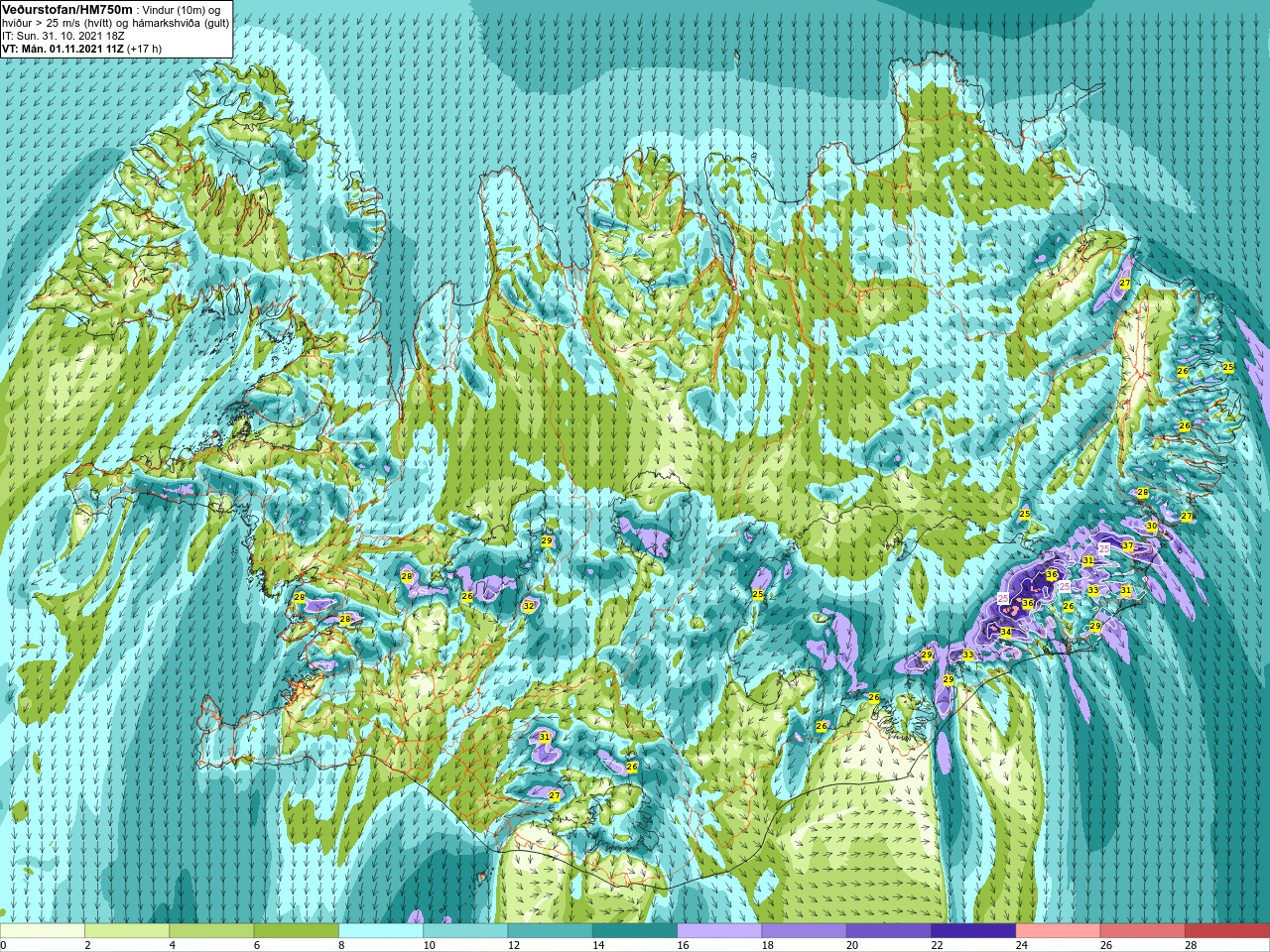Screen dimensions: 1270x952
Task: Click the 'VT: Mán. 01.11.2021 11Z' line
Action: [63, 49]
